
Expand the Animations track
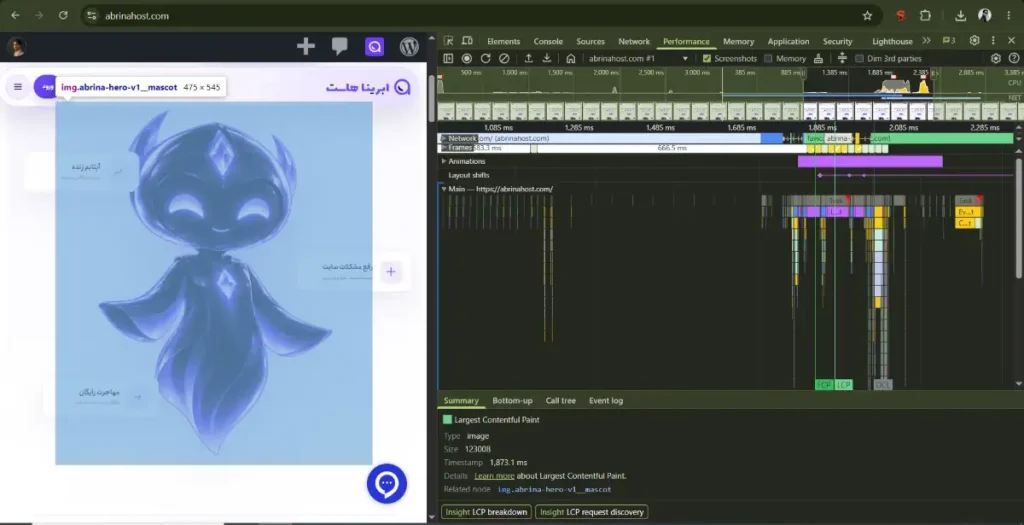444,161
